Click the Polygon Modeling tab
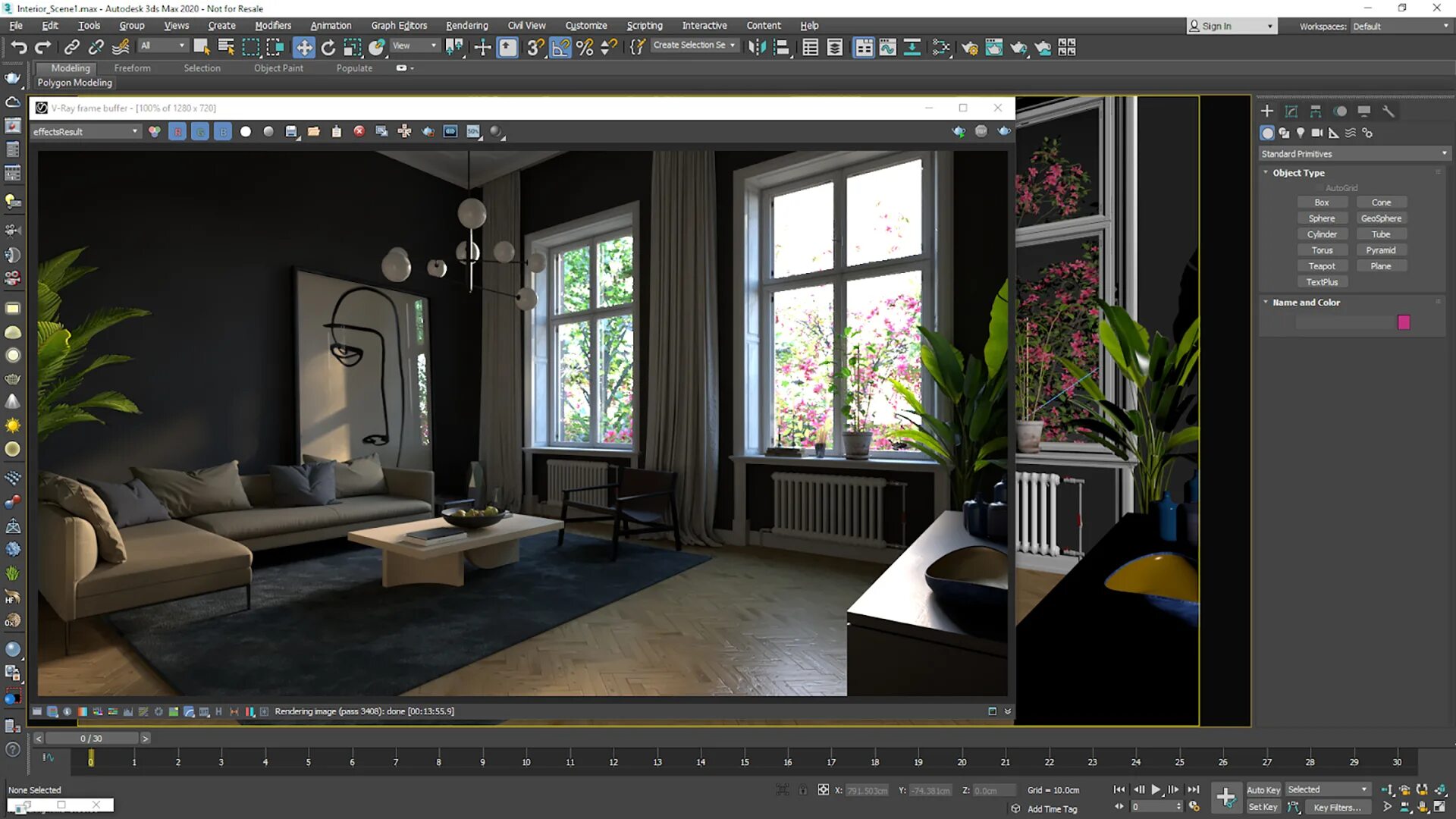This screenshot has height=819, width=1456. 74,82
